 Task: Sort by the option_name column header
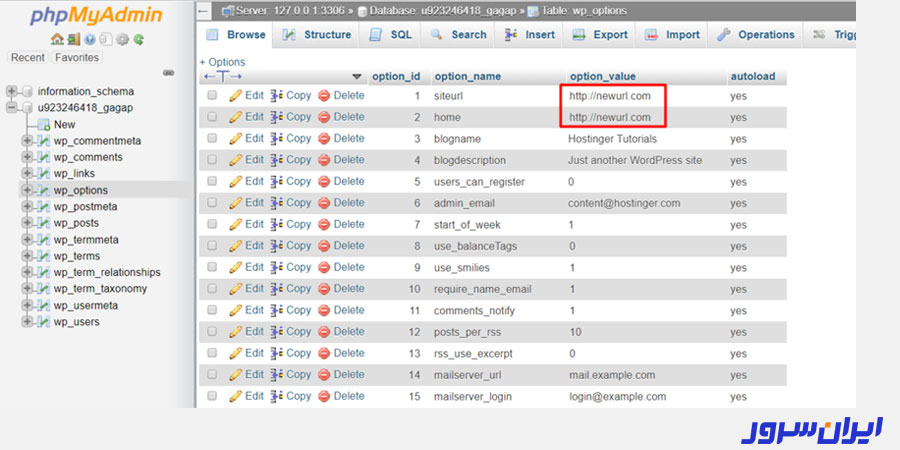467,76
